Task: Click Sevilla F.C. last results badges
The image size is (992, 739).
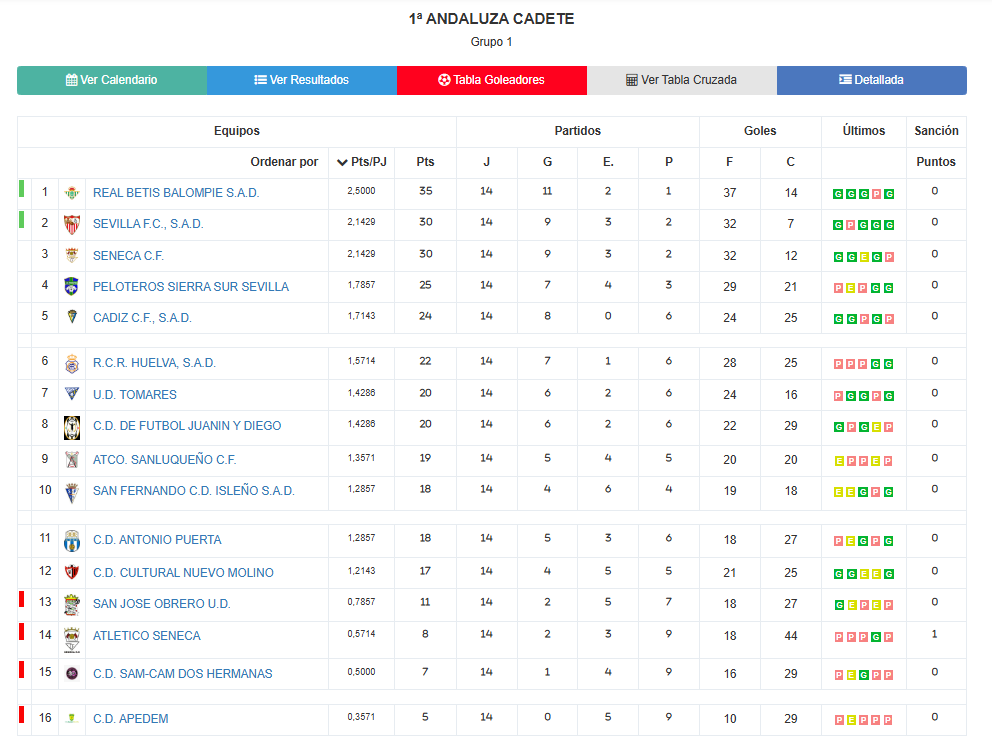Action: (864, 225)
